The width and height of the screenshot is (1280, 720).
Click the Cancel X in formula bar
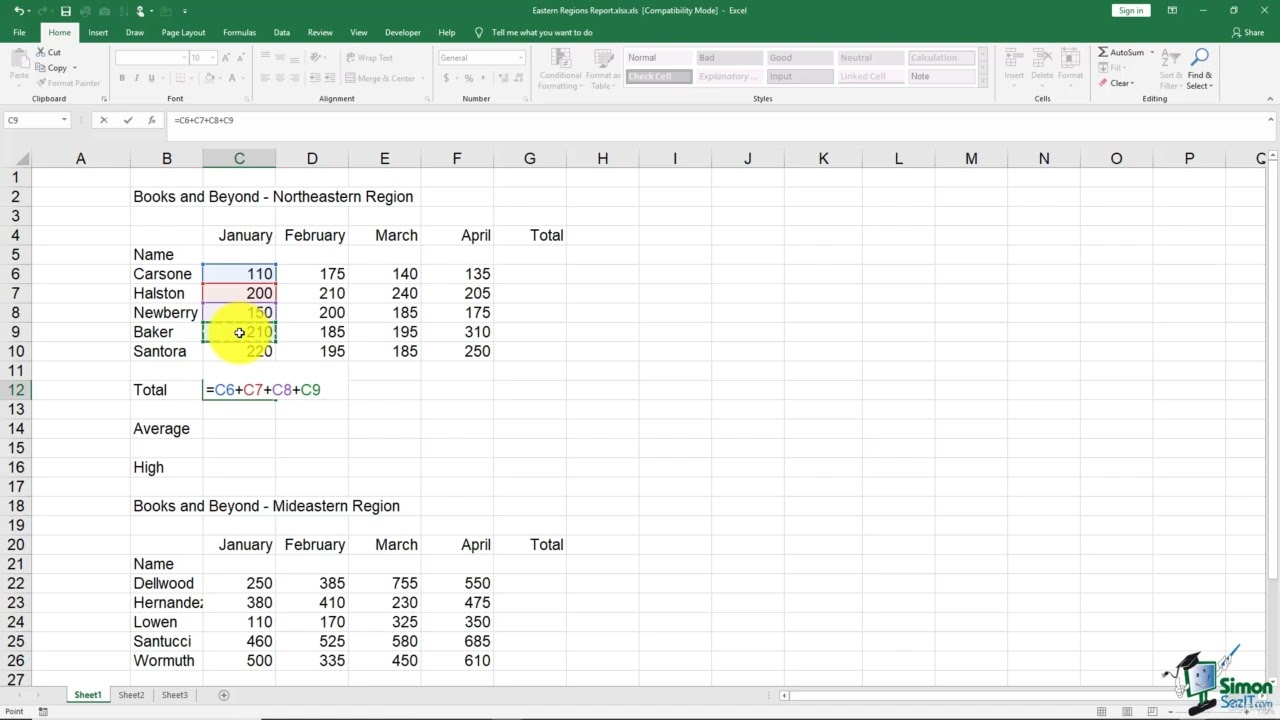click(x=103, y=120)
